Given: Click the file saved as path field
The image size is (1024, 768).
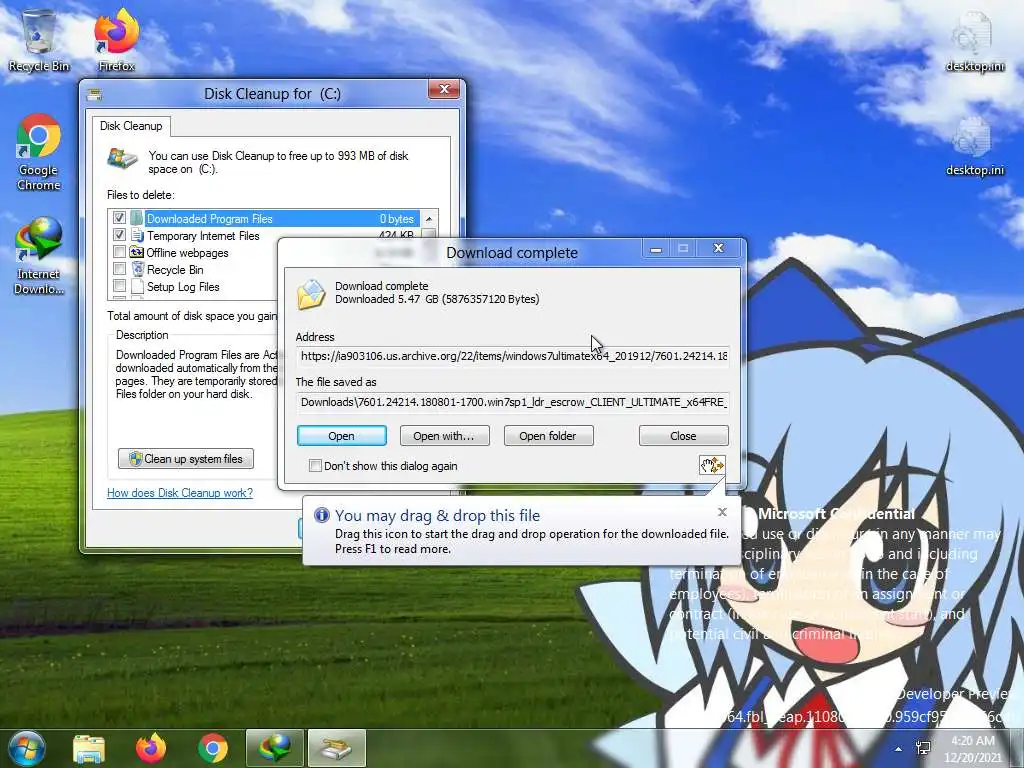Looking at the screenshot, I should point(513,402).
